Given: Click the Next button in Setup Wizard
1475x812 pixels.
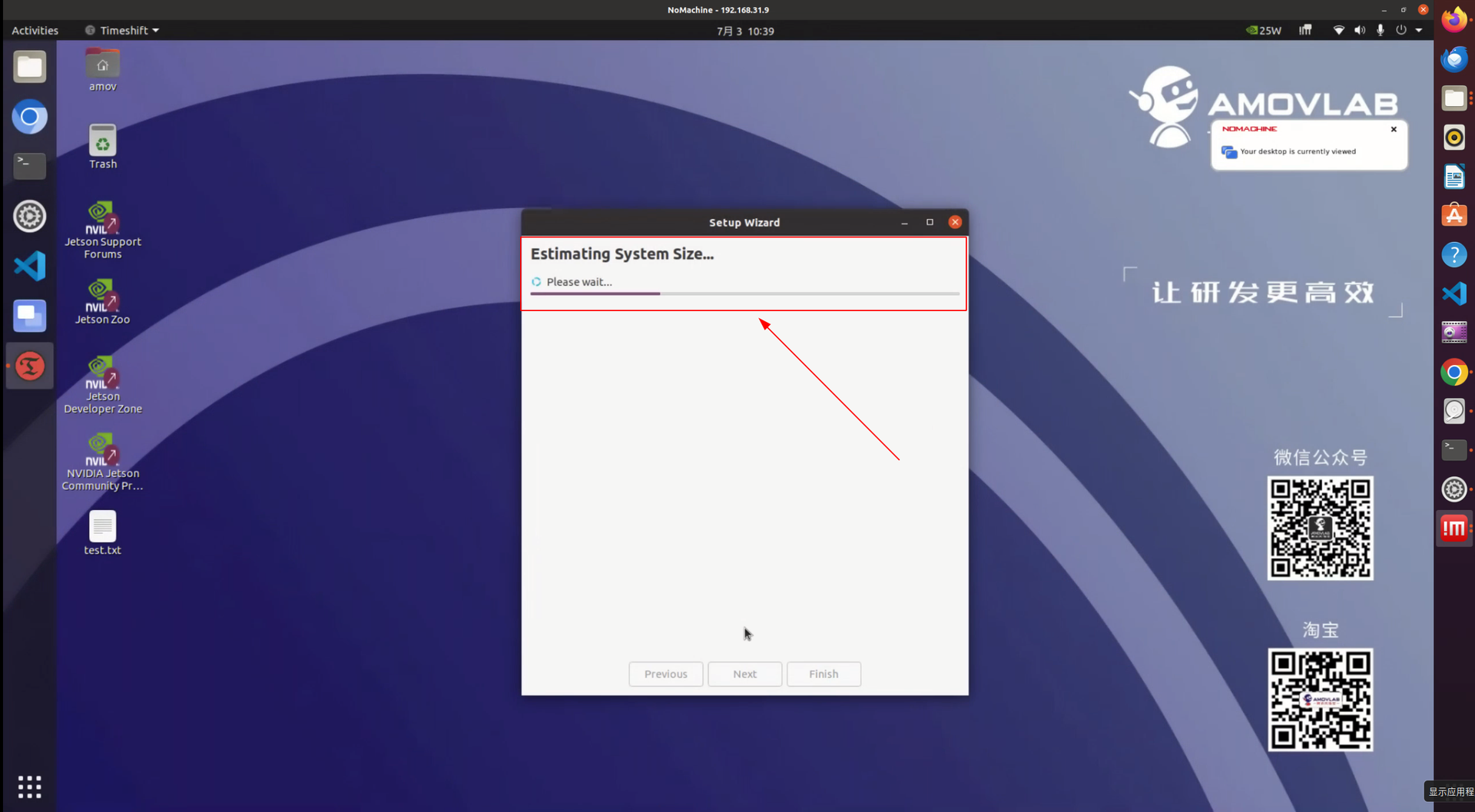Looking at the screenshot, I should tap(744, 674).
